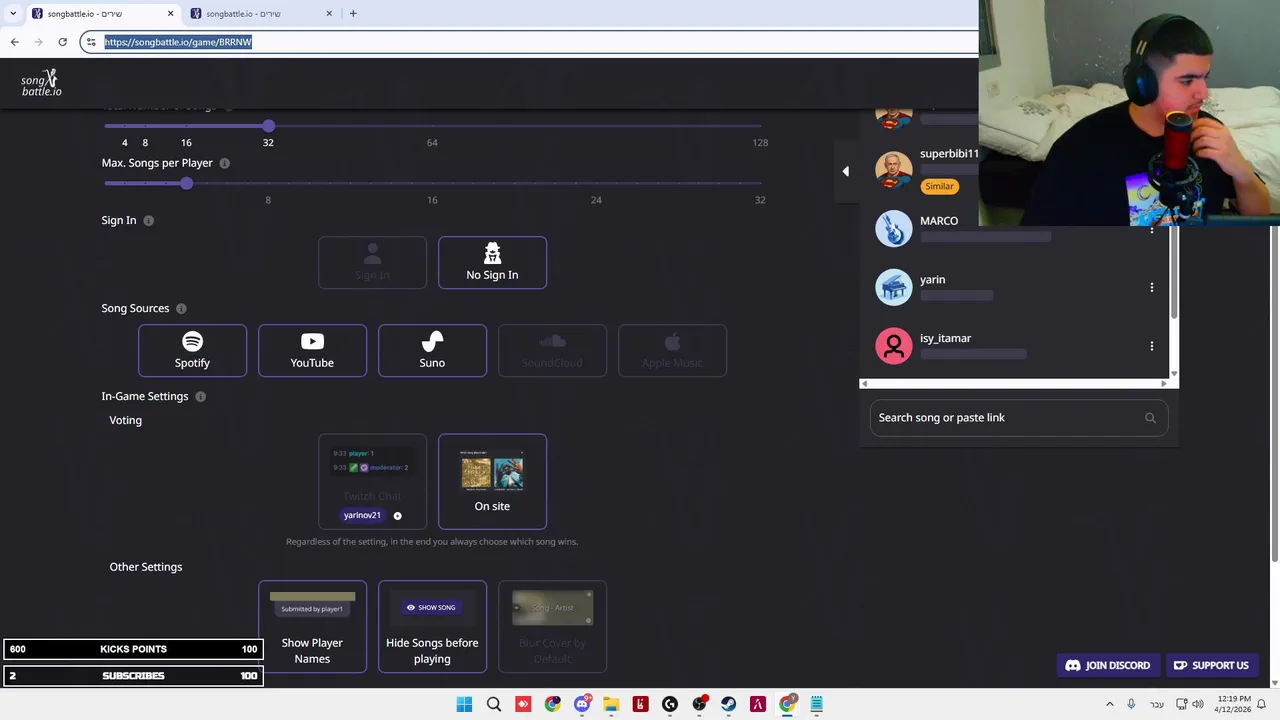Click the player list vertical scrollbar
The image size is (1280, 720).
tap(1174, 273)
